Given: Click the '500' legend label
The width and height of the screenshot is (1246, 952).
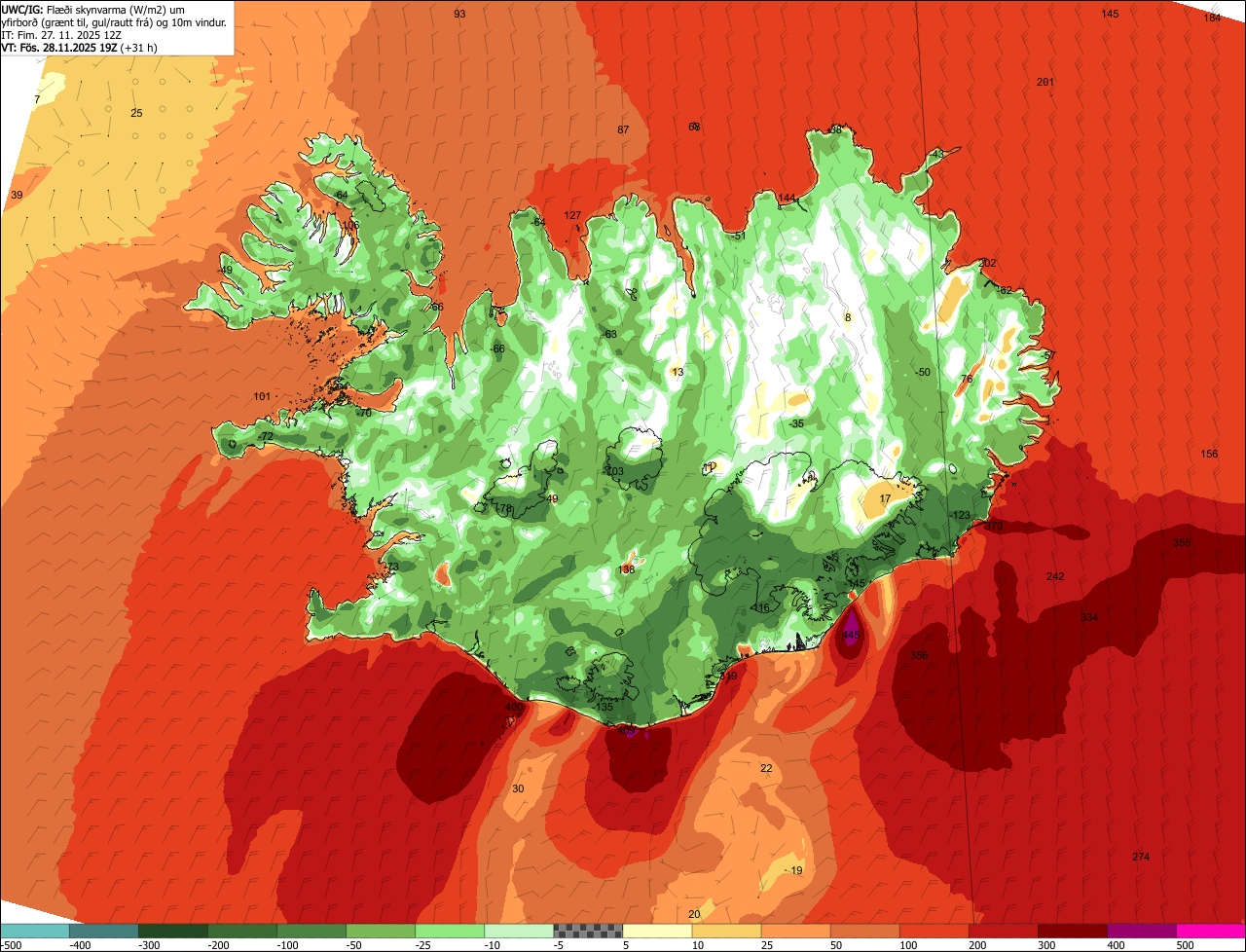Looking at the screenshot, I should tap(1186, 944).
